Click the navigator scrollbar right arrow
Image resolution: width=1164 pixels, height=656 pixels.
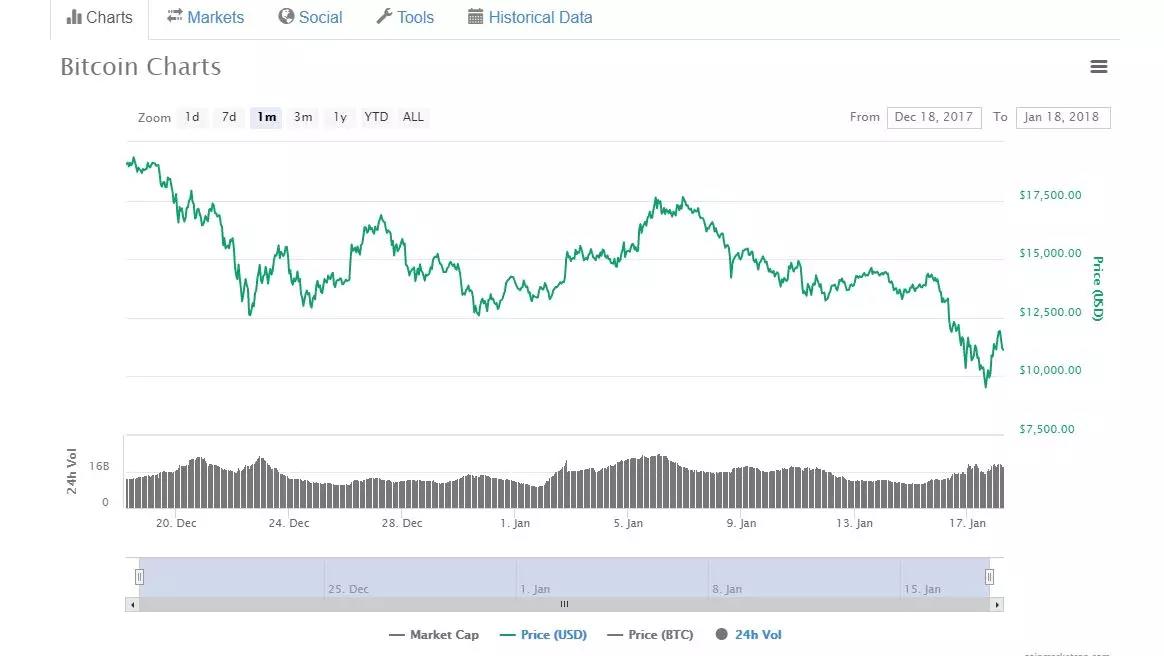click(x=996, y=604)
